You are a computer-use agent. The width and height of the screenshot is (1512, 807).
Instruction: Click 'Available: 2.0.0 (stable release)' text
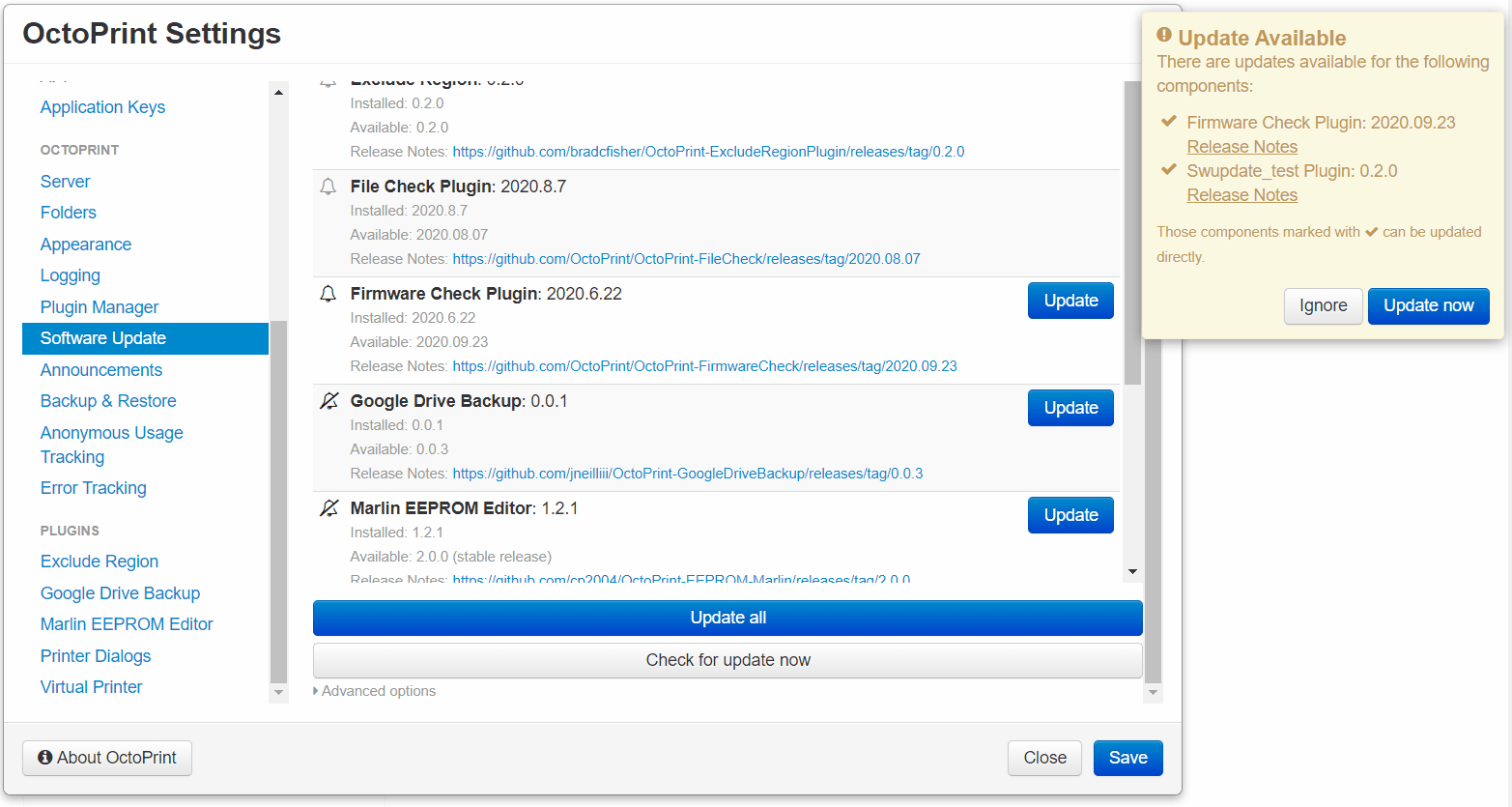click(x=451, y=557)
